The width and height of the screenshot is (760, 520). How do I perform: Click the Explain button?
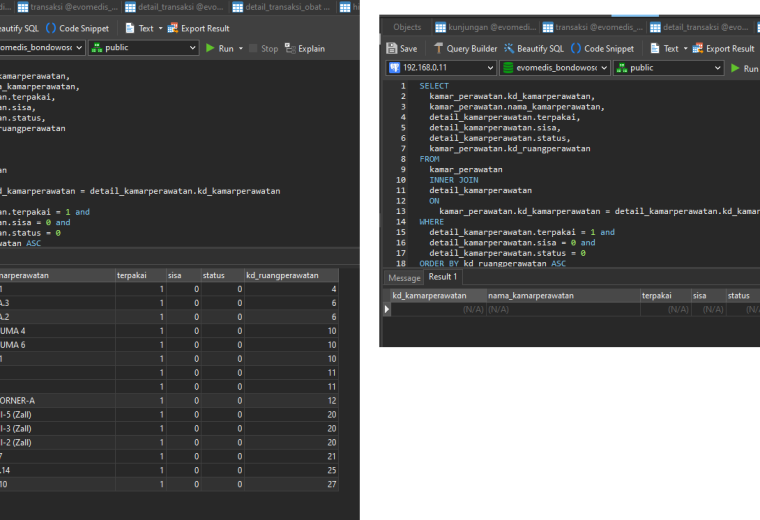point(305,48)
